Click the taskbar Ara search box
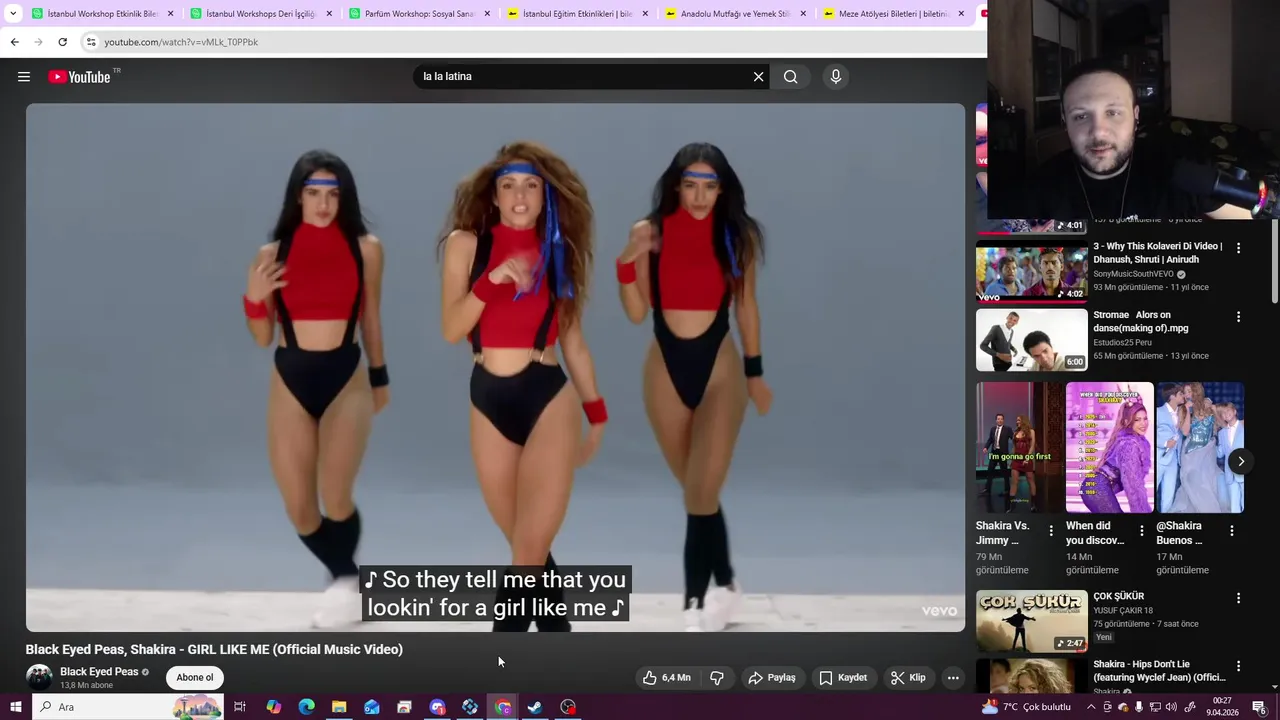1280x720 pixels. point(128,707)
